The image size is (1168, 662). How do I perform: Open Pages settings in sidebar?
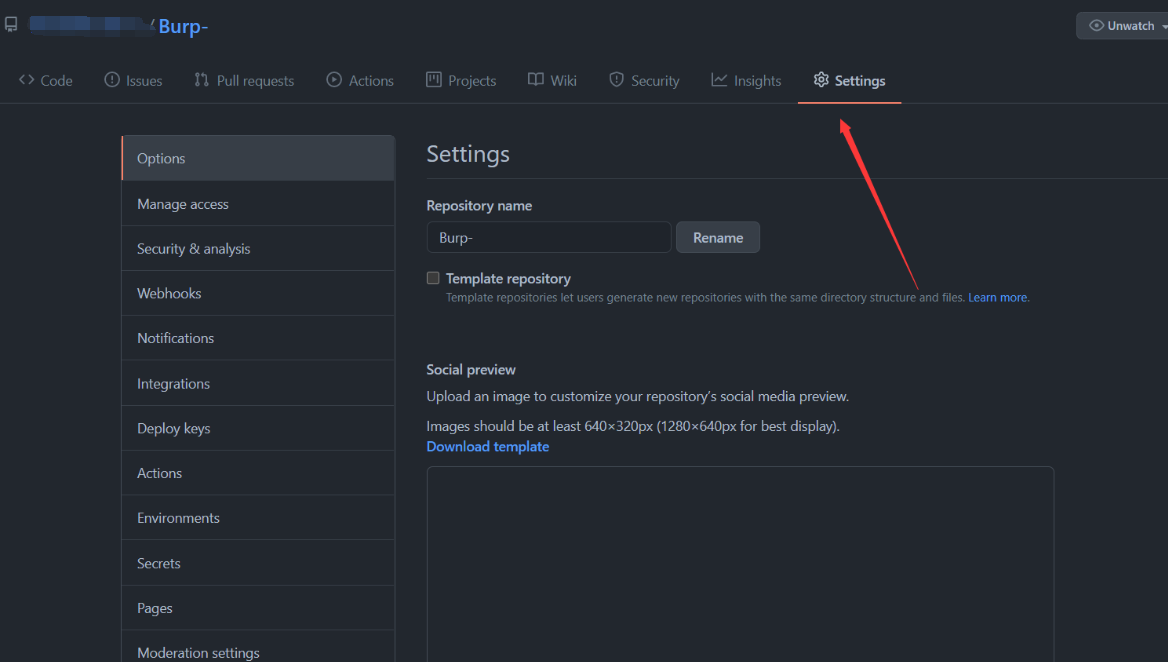258,608
